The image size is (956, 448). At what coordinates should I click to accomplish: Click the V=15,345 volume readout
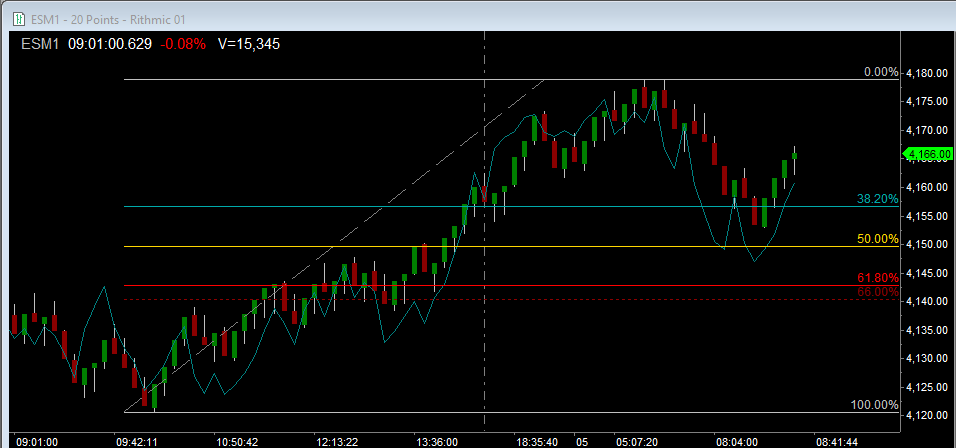[249, 44]
